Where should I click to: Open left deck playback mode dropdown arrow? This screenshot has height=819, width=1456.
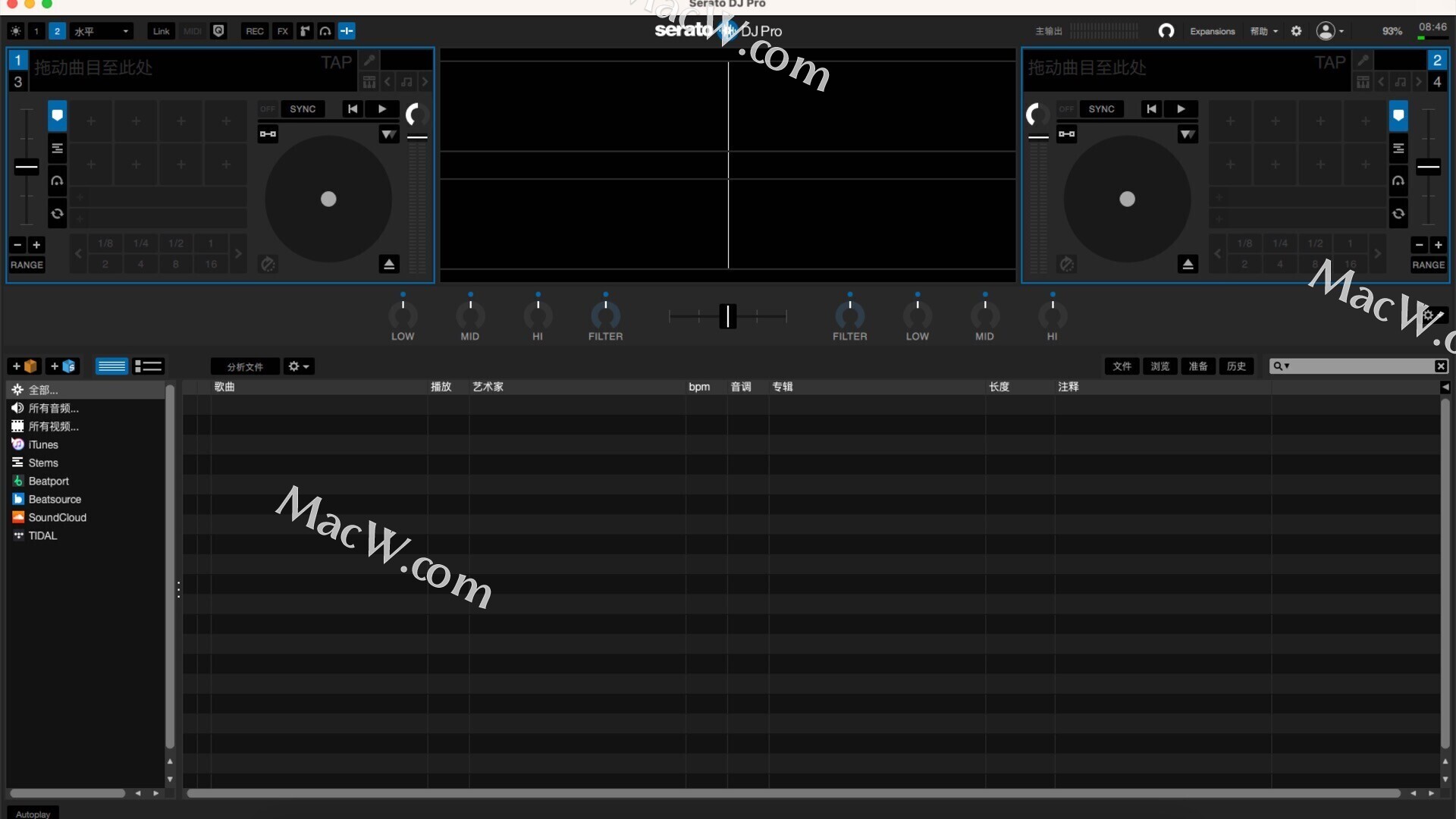tap(389, 134)
